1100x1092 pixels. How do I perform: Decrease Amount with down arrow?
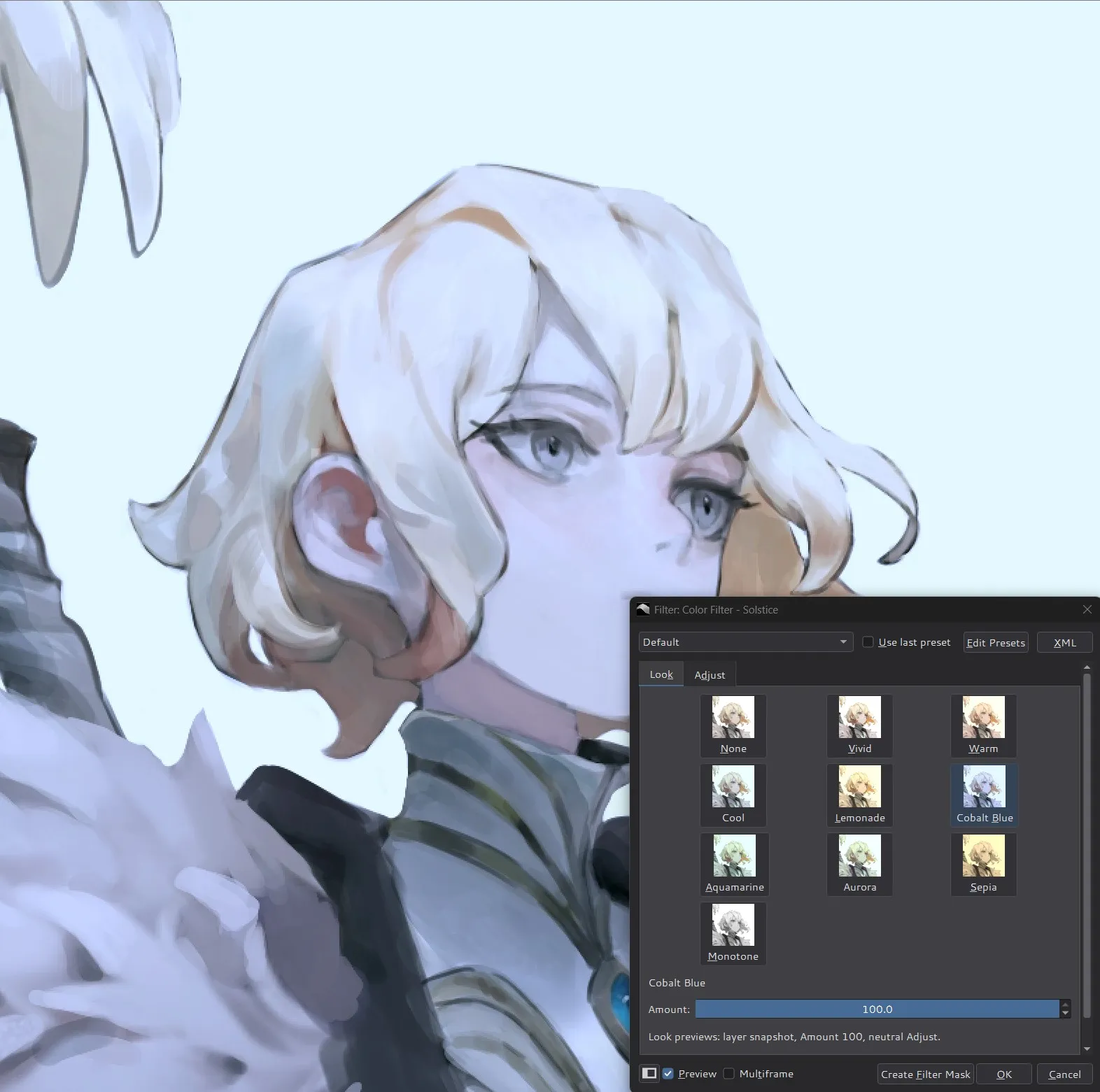pos(1065,1013)
